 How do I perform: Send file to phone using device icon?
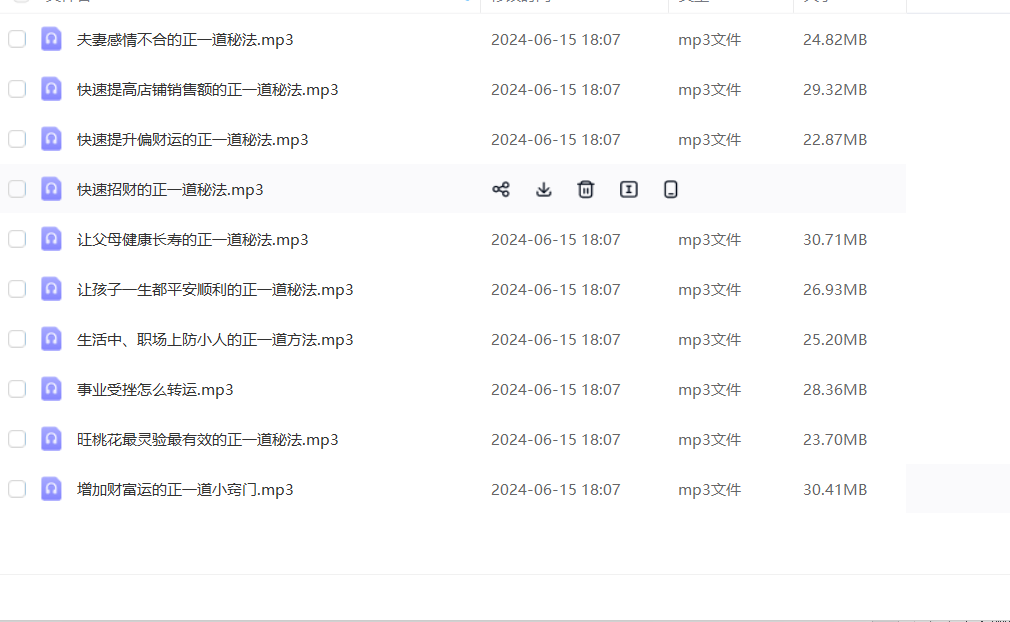click(670, 189)
